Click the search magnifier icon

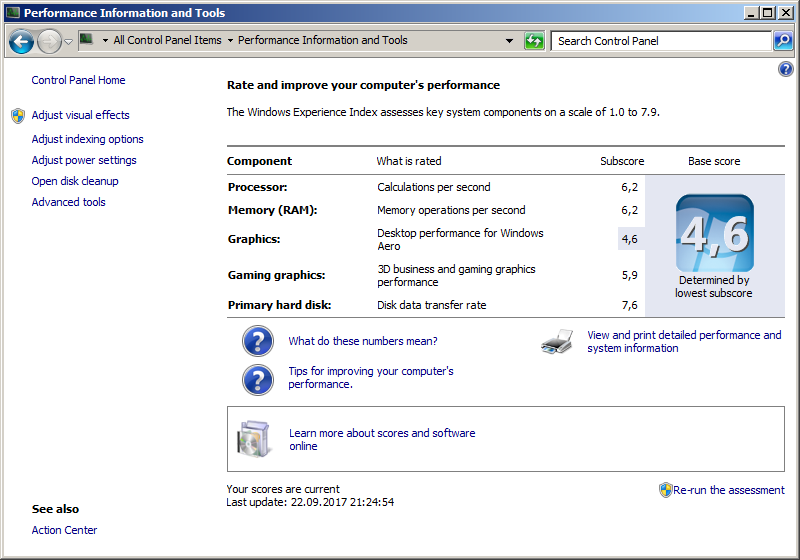[783, 41]
